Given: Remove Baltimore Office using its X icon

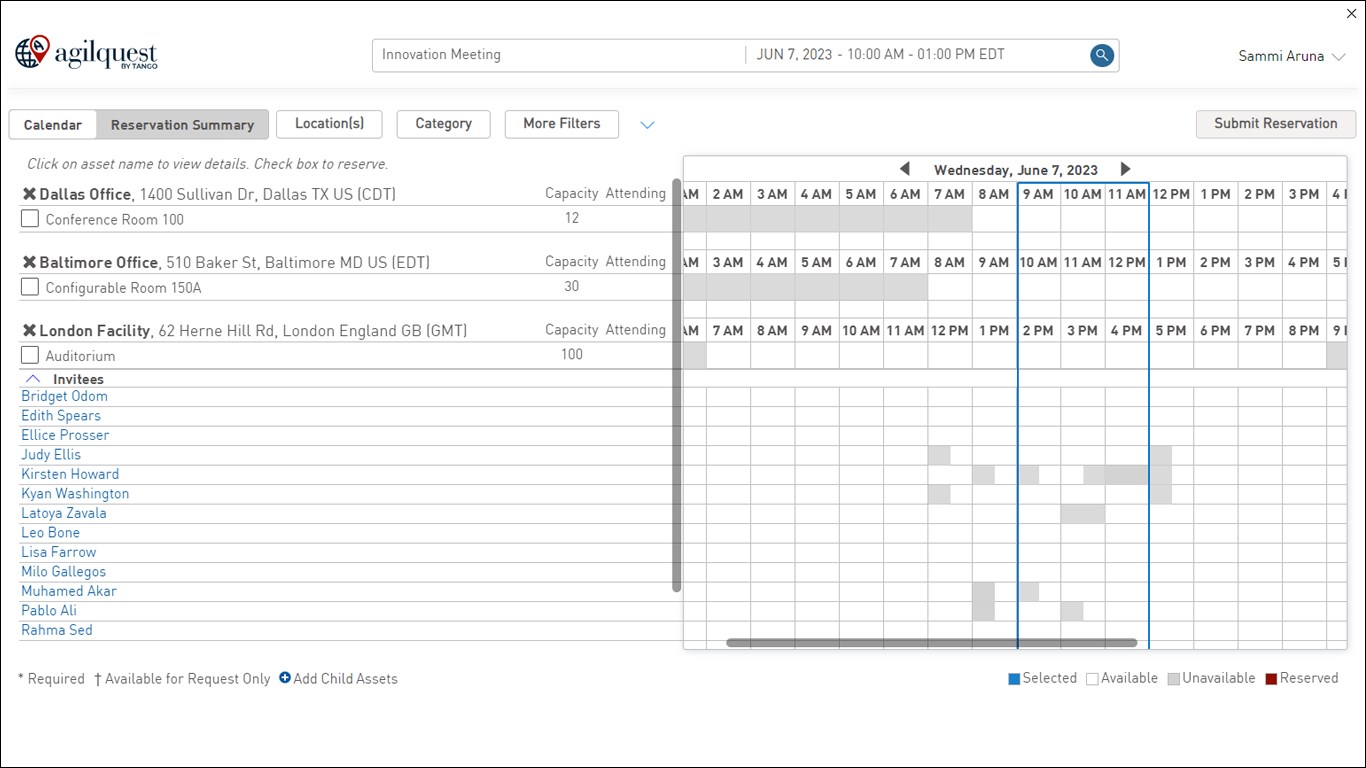Looking at the screenshot, I should [29, 262].
